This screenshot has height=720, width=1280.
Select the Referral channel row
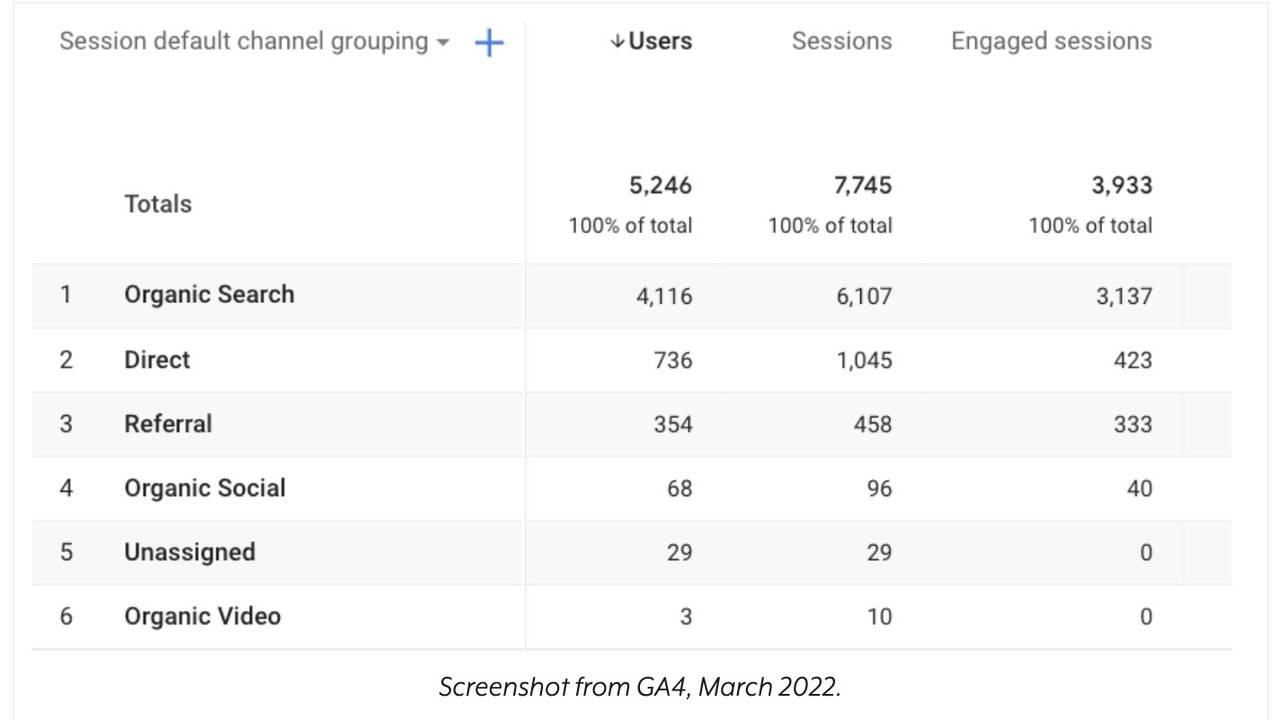(x=168, y=423)
